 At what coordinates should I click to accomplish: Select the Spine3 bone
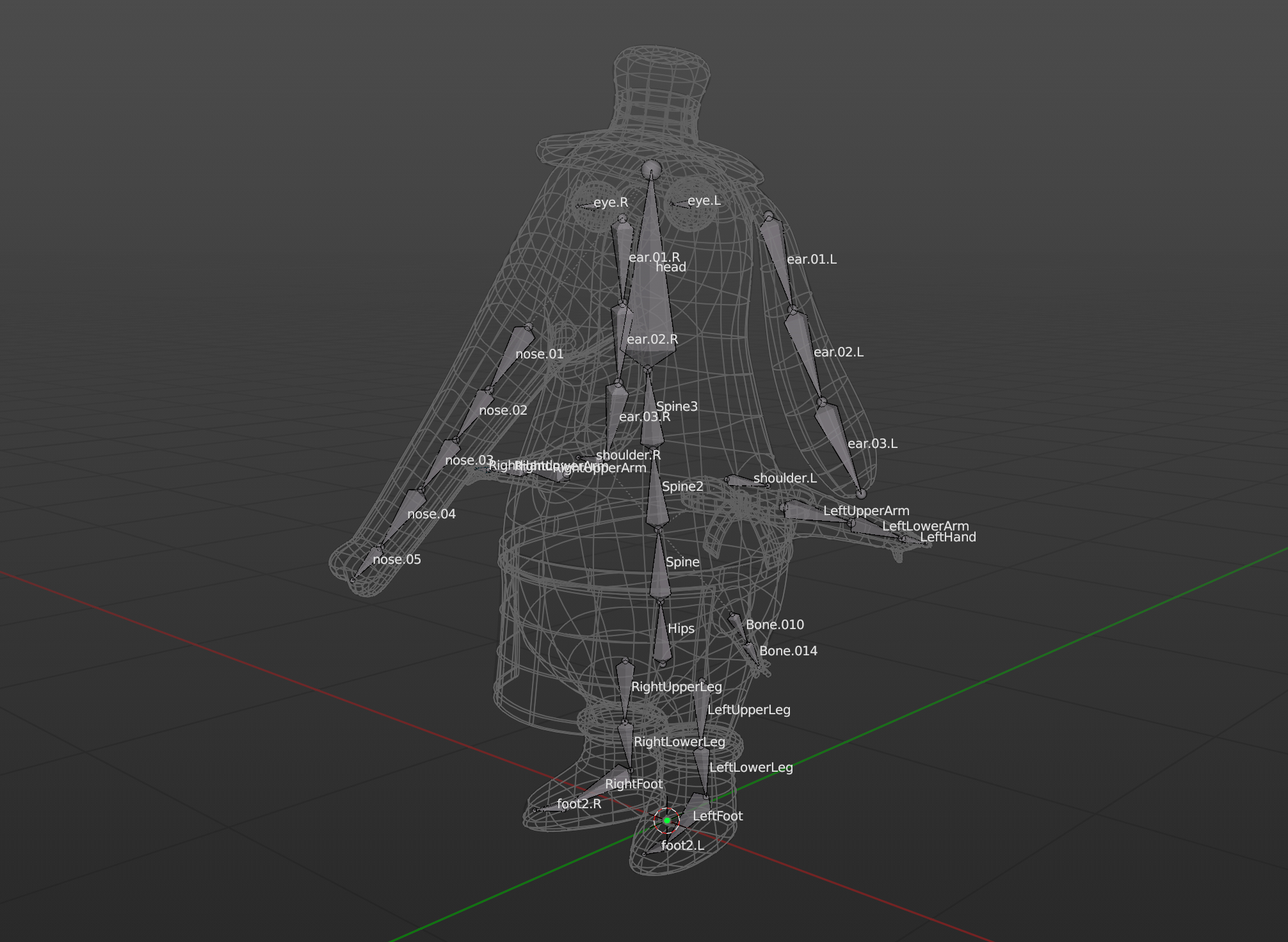pyautogui.click(x=651, y=407)
